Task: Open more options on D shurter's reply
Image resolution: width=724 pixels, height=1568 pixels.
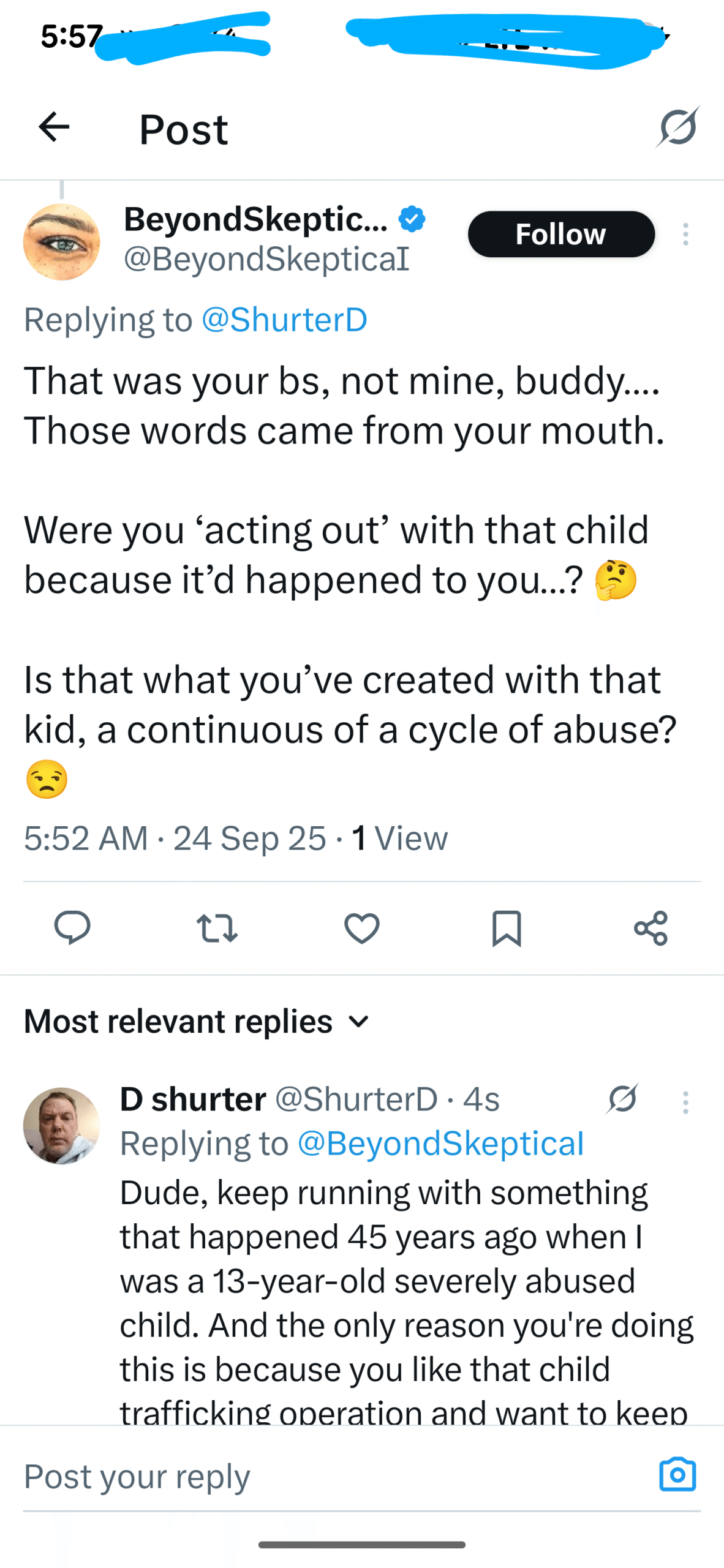Action: (x=685, y=1102)
